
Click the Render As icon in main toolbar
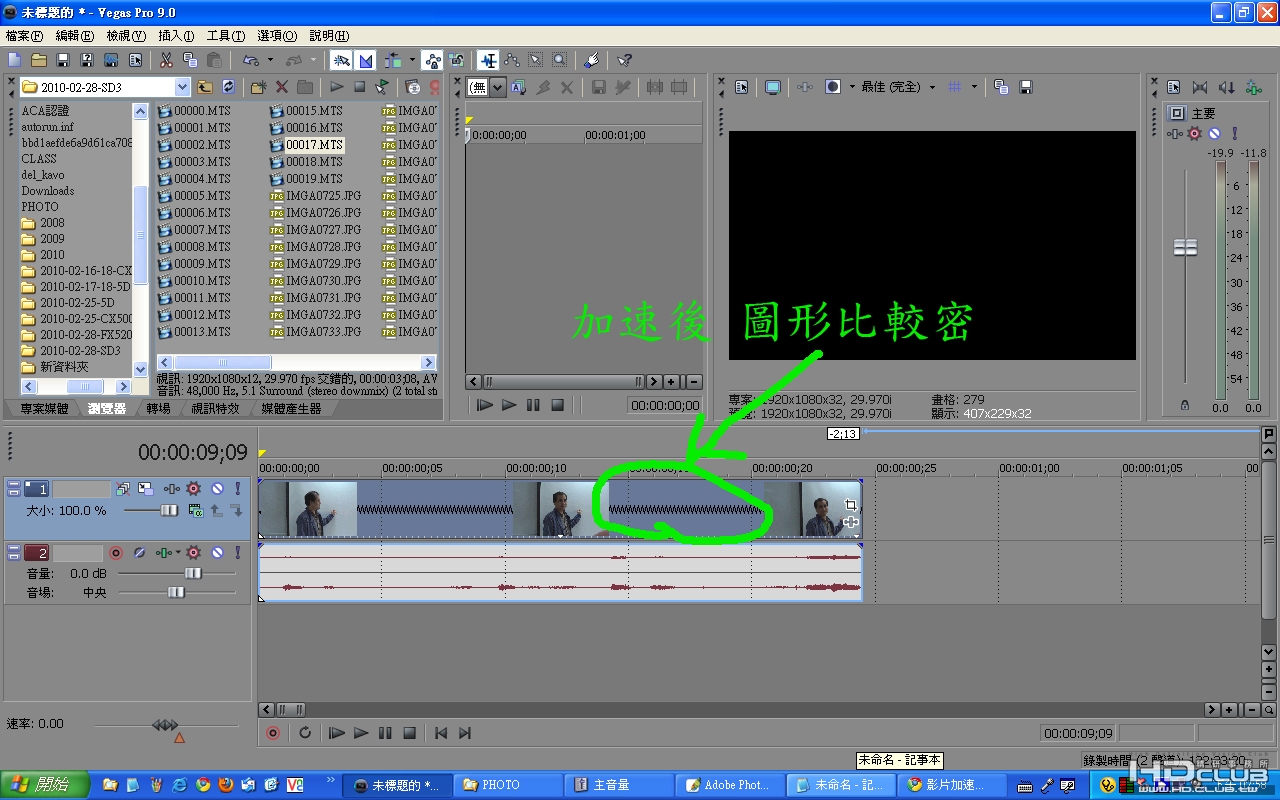point(111,60)
